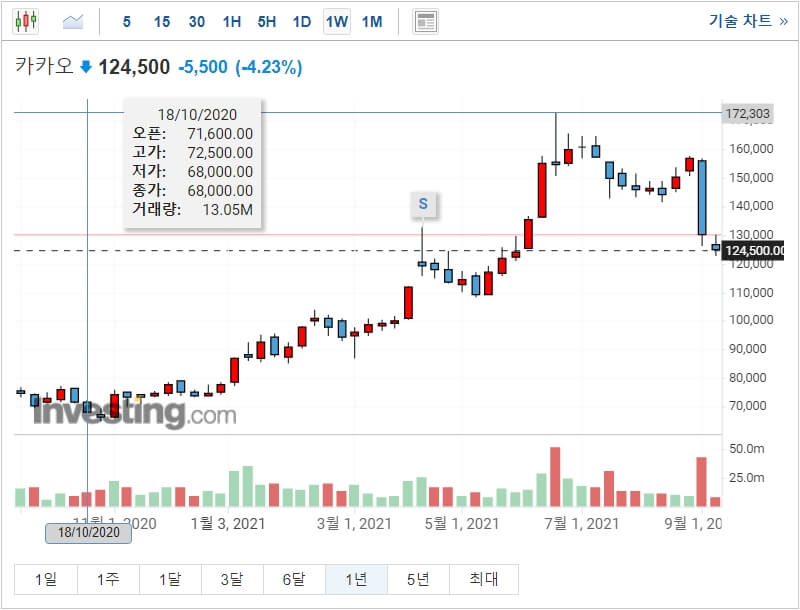Choose the 최대 time range
This screenshot has width=800, height=610.
pos(484,579)
